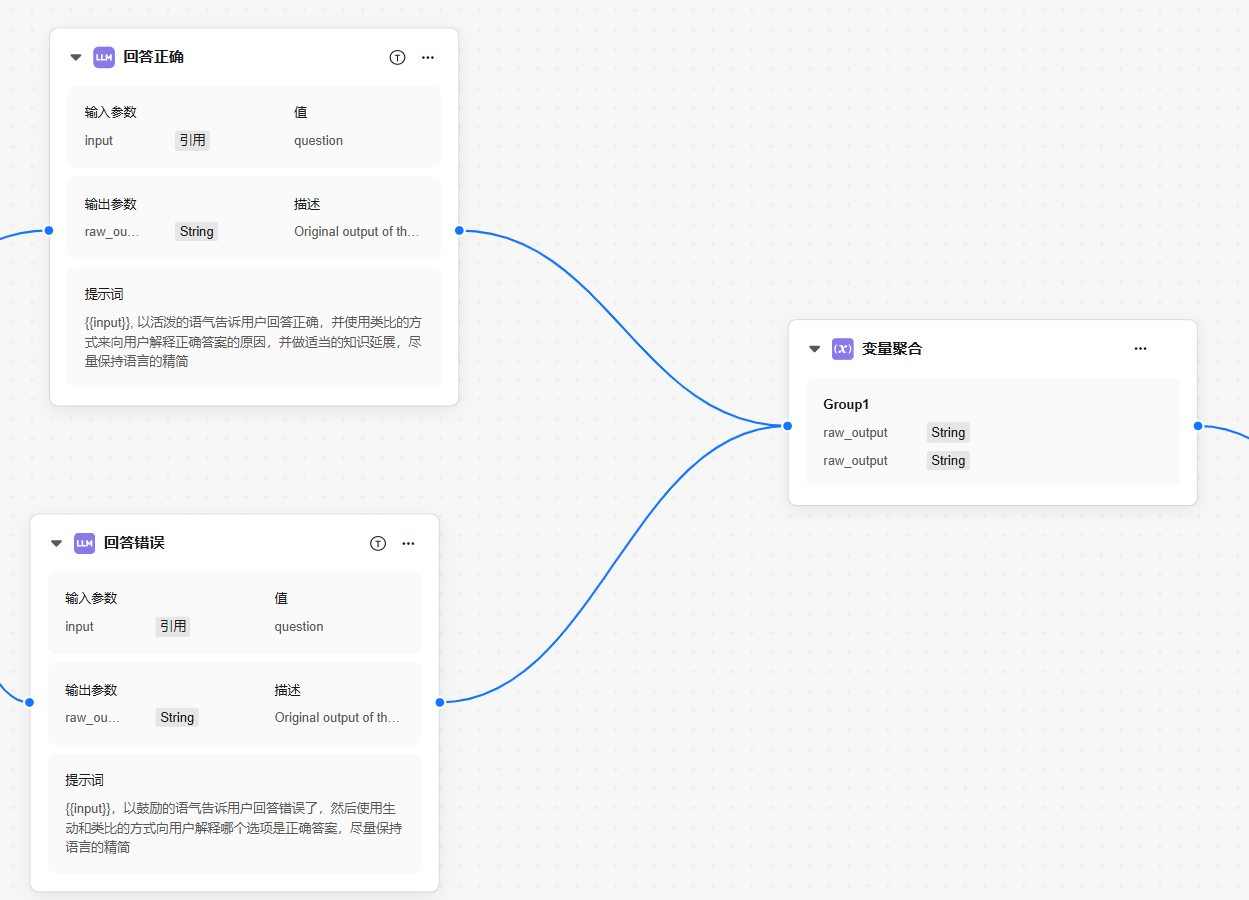This screenshot has width=1249, height=900.
Task: Click the LLM icon on 回答错误 node
Action: point(85,543)
